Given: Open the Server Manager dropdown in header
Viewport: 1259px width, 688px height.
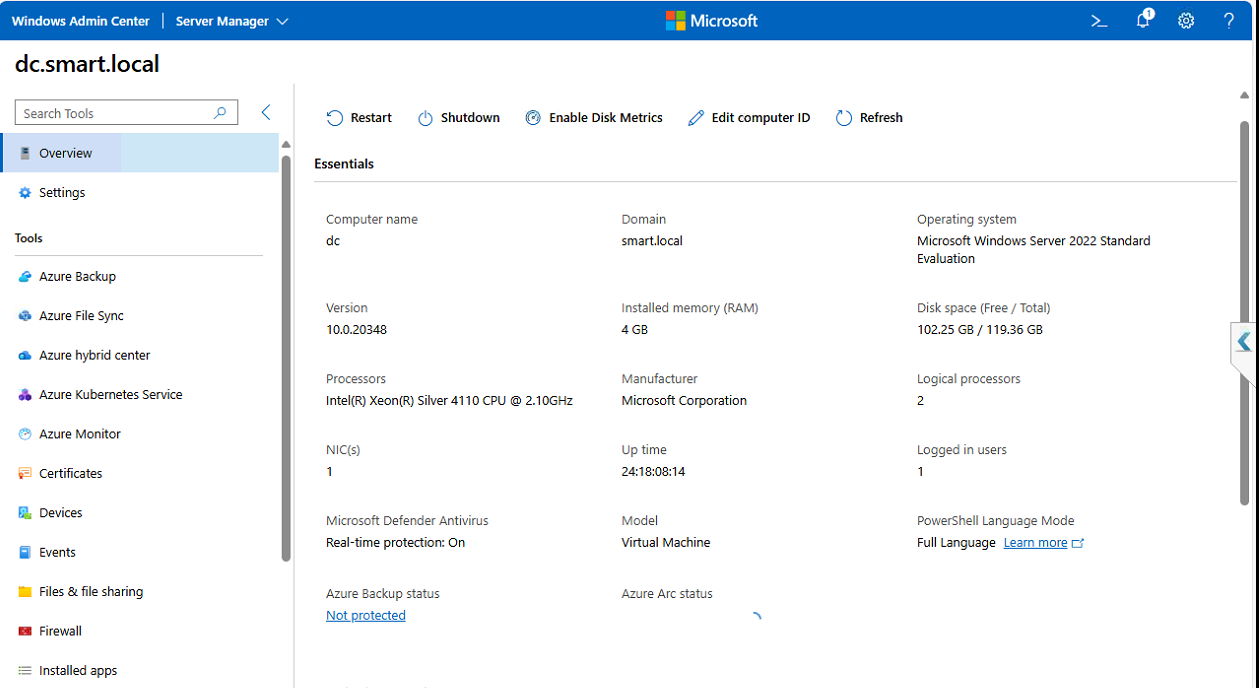Looking at the screenshot, I should 232,21.
